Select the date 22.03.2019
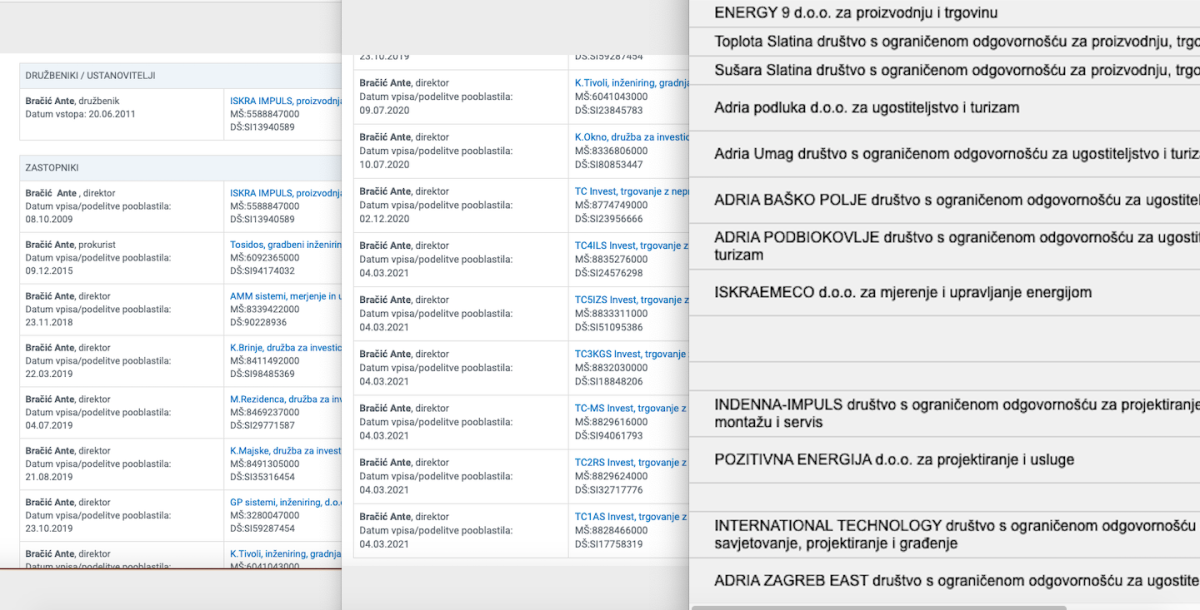1200x610 pixels. coord(49,374)
